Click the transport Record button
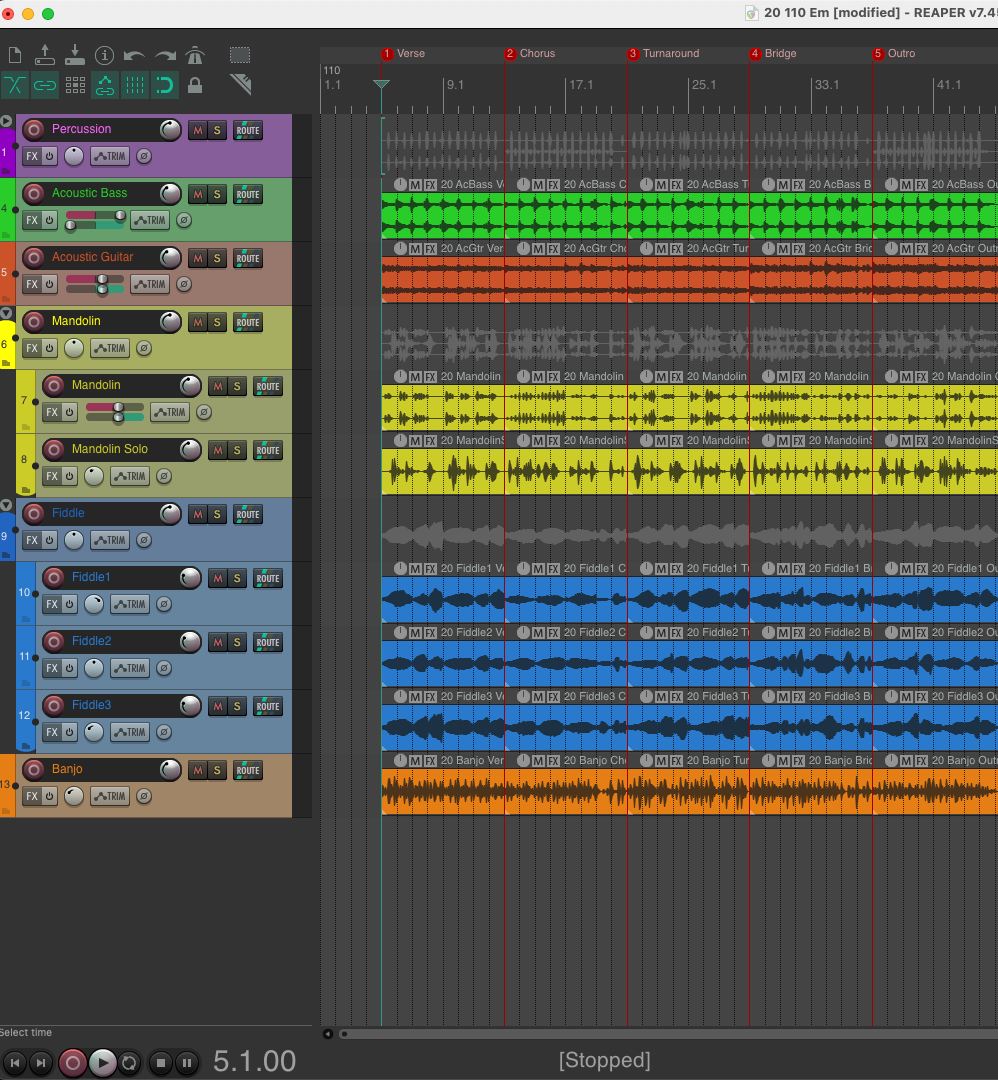 pos(72,1063)
